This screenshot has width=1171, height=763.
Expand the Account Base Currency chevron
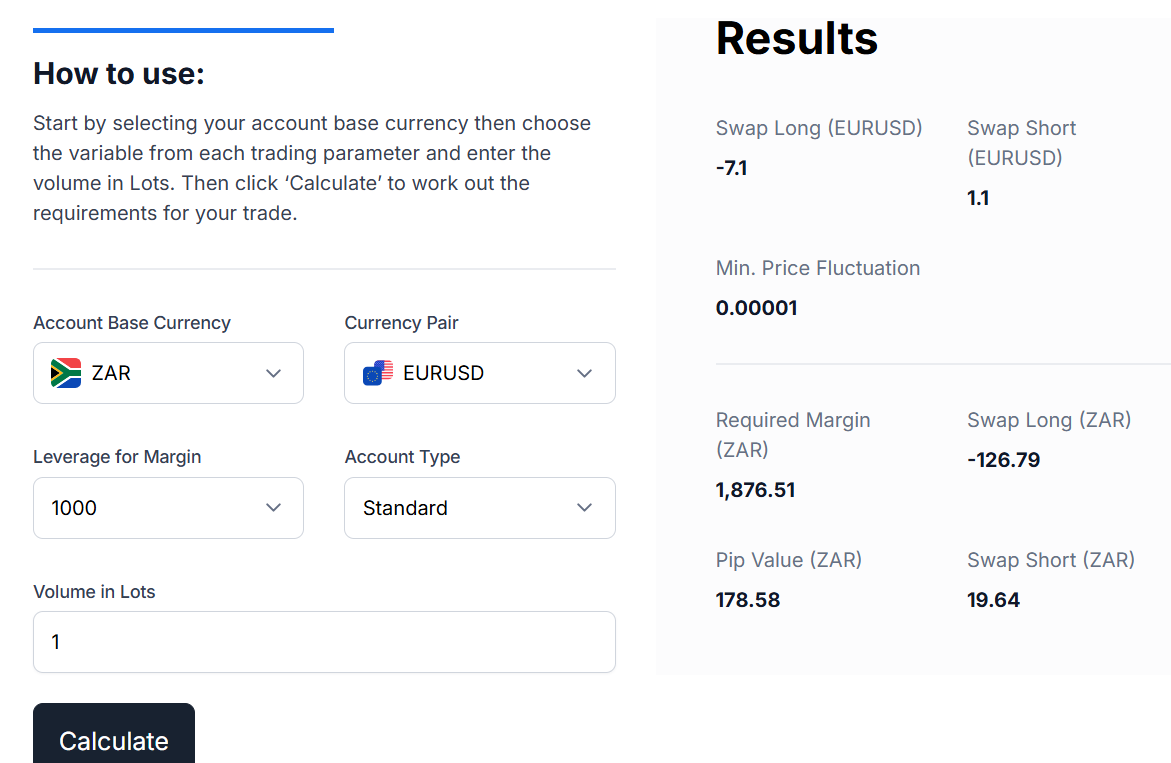273,373
